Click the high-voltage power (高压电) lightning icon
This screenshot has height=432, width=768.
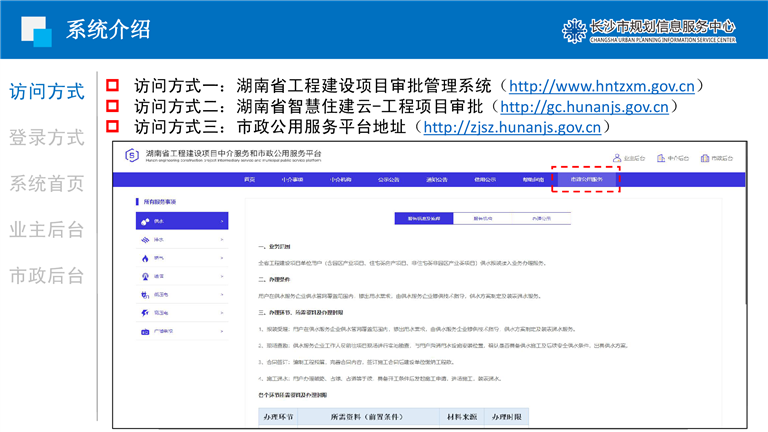point(146,312)
